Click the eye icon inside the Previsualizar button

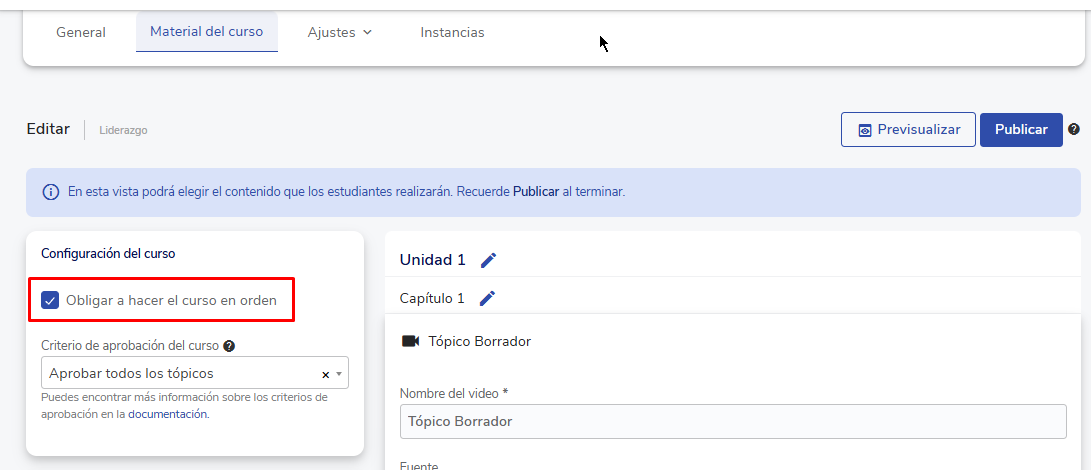(865, 130)
